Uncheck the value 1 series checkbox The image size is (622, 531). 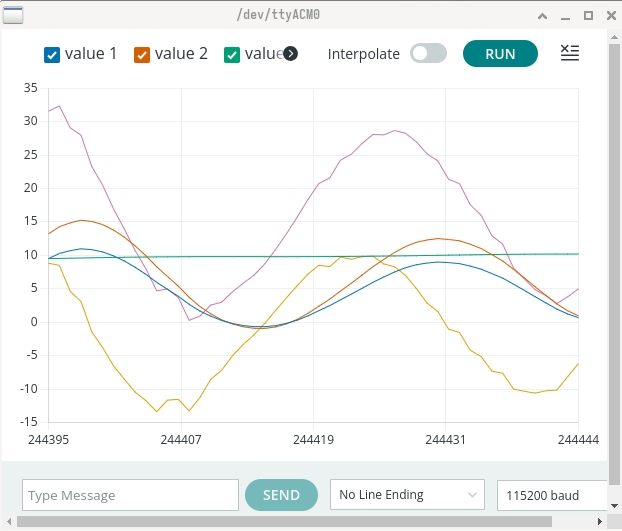point(53,54)
